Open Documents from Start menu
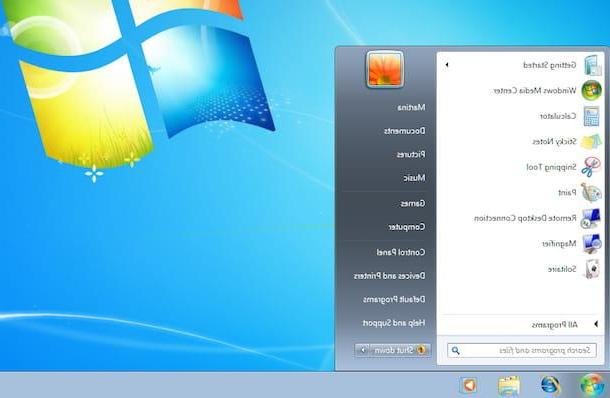The image size is (610, 398). point(405,131)
